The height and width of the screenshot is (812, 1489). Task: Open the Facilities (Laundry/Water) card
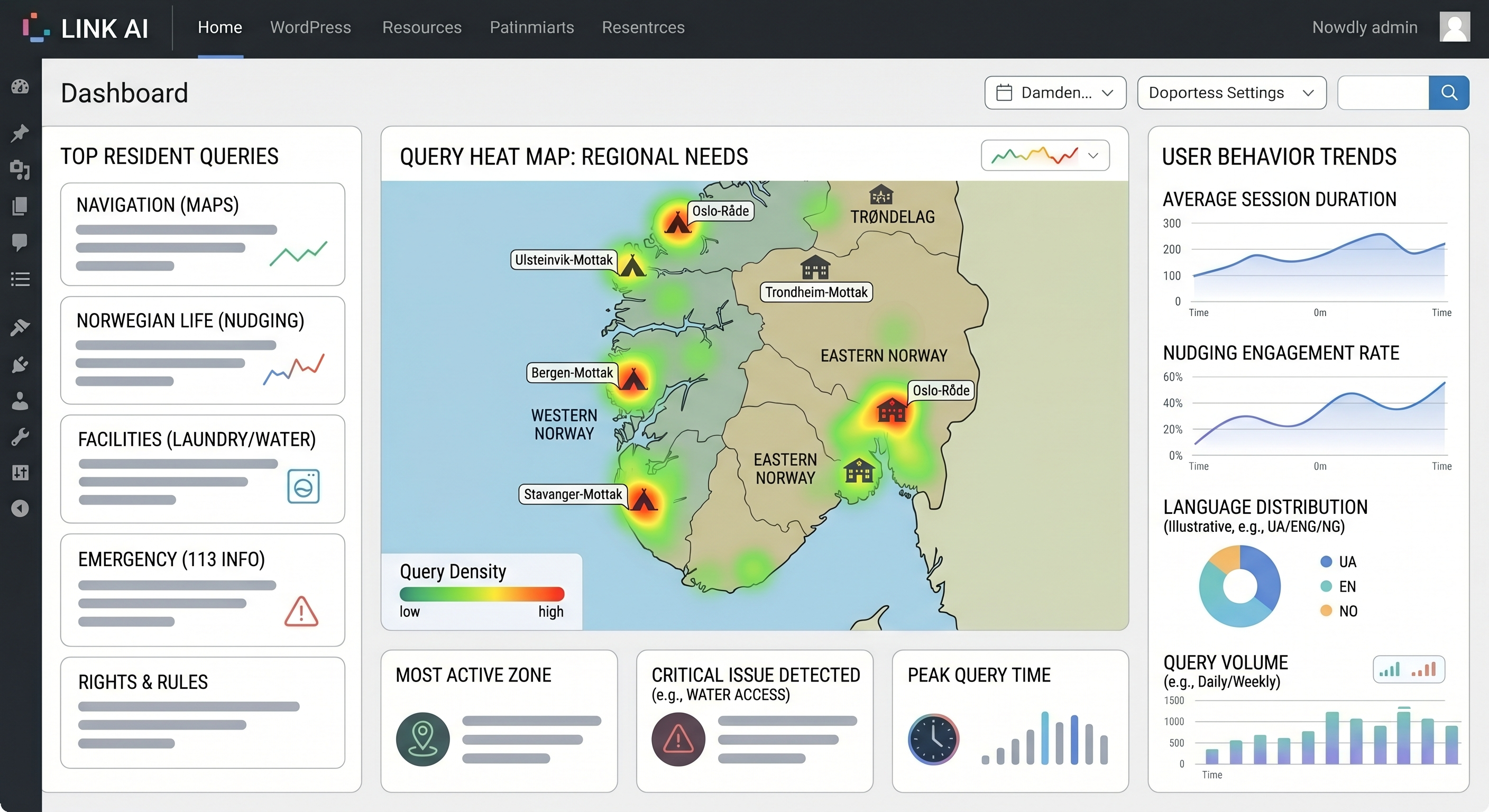(x=203, y=469)
